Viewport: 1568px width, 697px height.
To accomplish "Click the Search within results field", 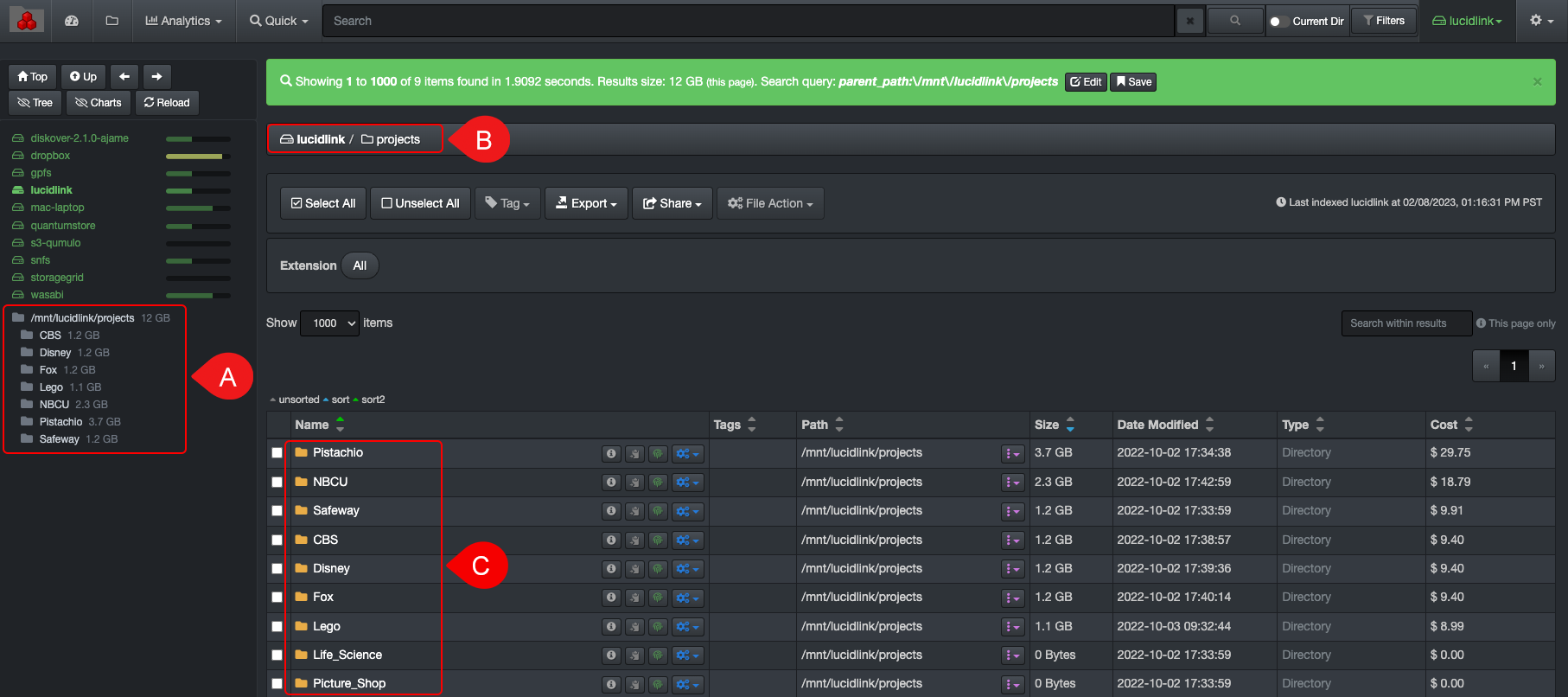I will pos(1405,323).
